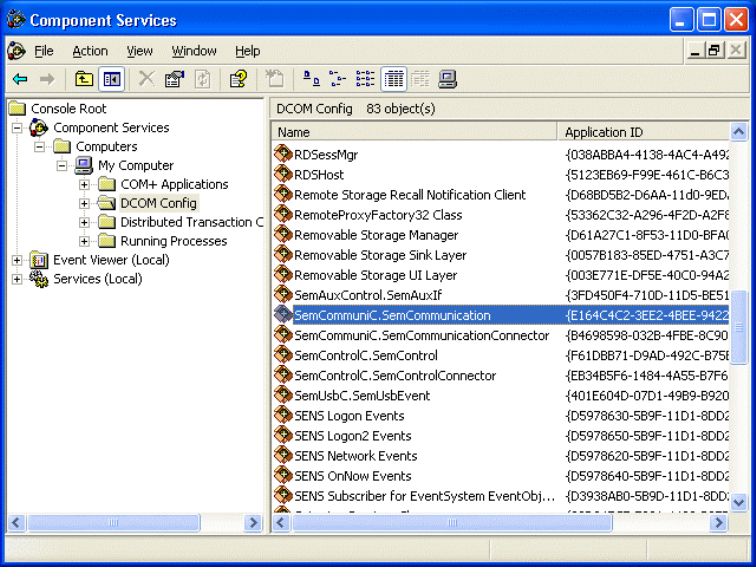Select SemCommuniC.SemCommunicationConnector entry
This screenshot has height=567, width=756.
[421, 336]
